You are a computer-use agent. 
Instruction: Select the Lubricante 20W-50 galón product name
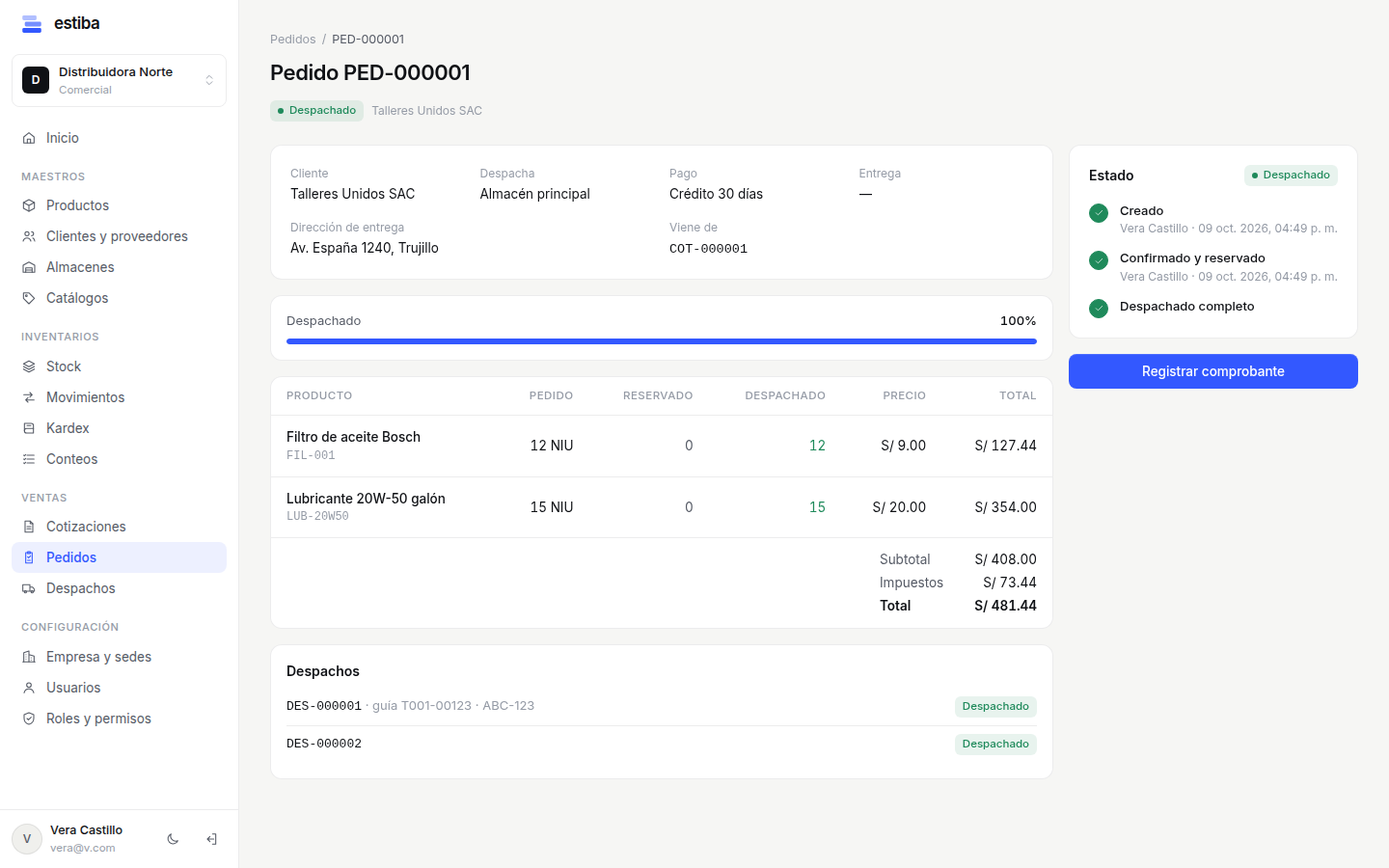tap(366, 499)
